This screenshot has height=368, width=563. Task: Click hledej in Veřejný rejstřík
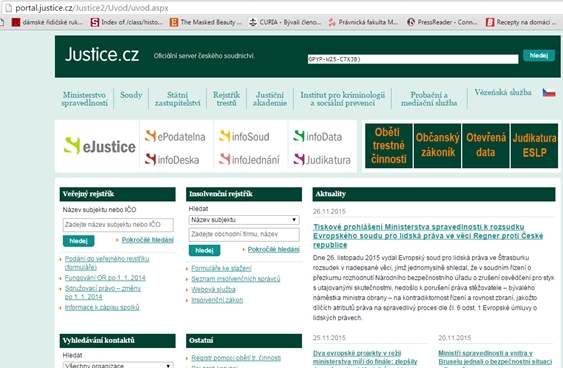pos(78,241)
